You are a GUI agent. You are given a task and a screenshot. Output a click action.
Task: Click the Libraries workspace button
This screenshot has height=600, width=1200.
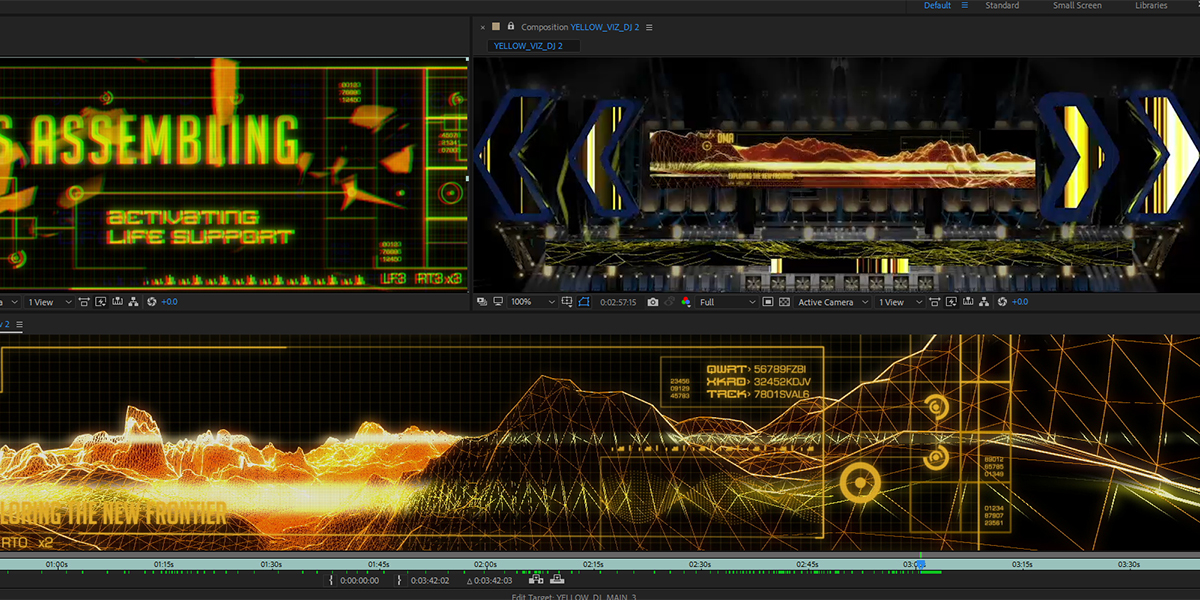(x=1150, y=6)
